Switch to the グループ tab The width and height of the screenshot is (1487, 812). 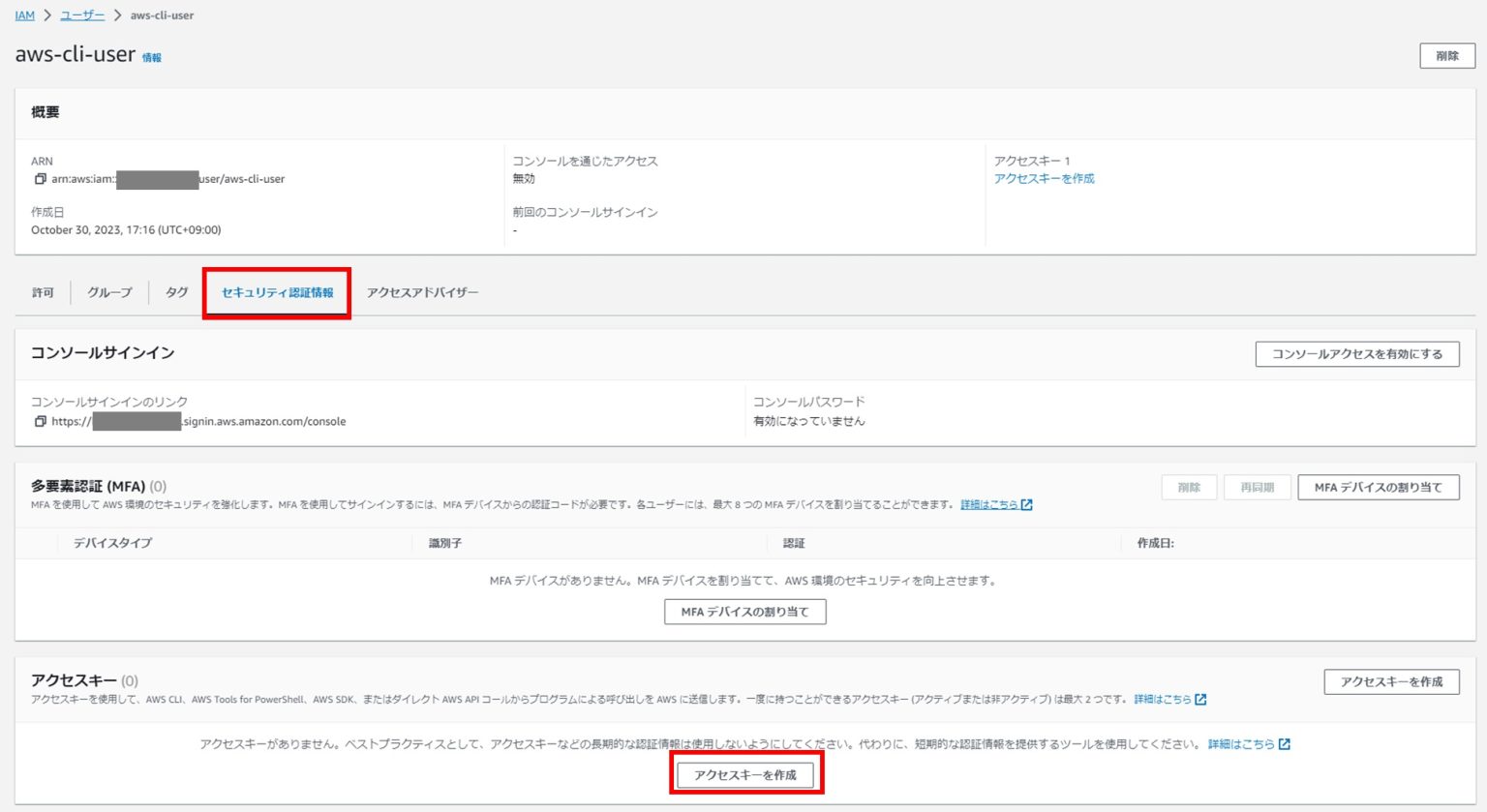[108, 292]
